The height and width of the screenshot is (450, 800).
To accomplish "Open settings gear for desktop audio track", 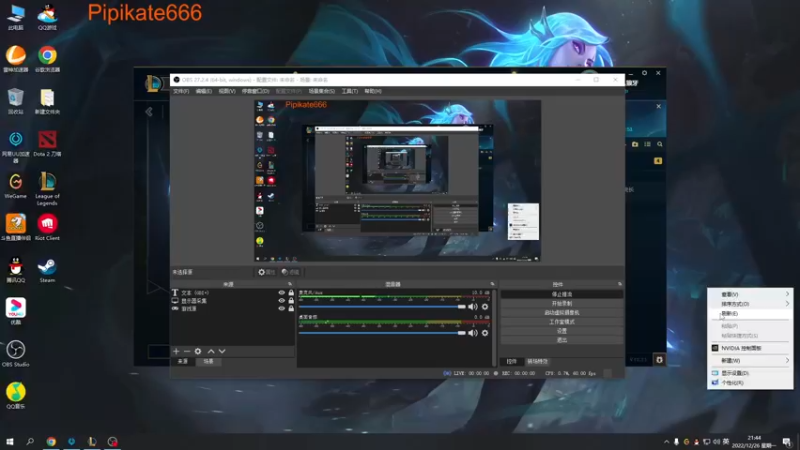I will point(485,333).
